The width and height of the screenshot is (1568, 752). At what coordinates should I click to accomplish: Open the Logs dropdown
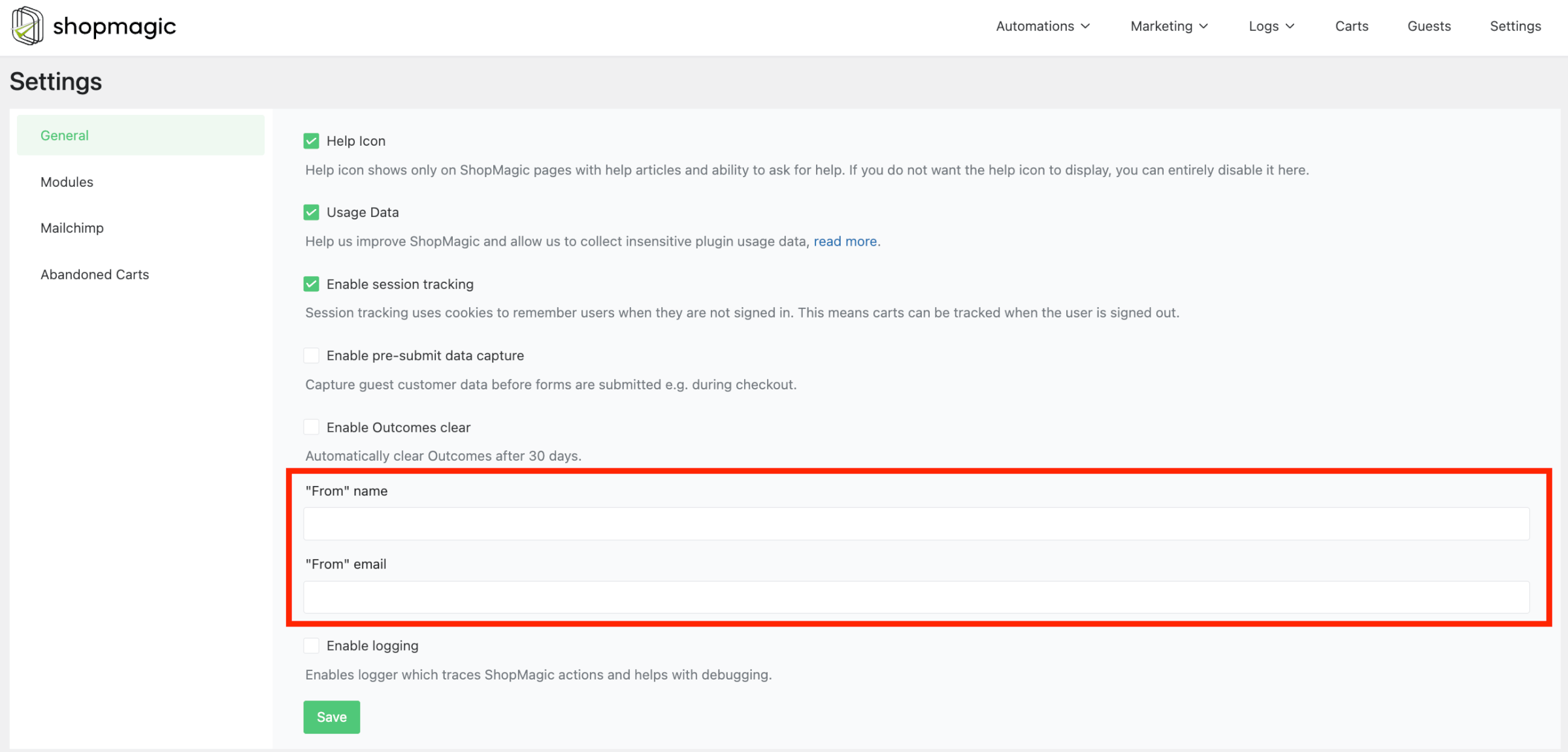point(1271,26)
